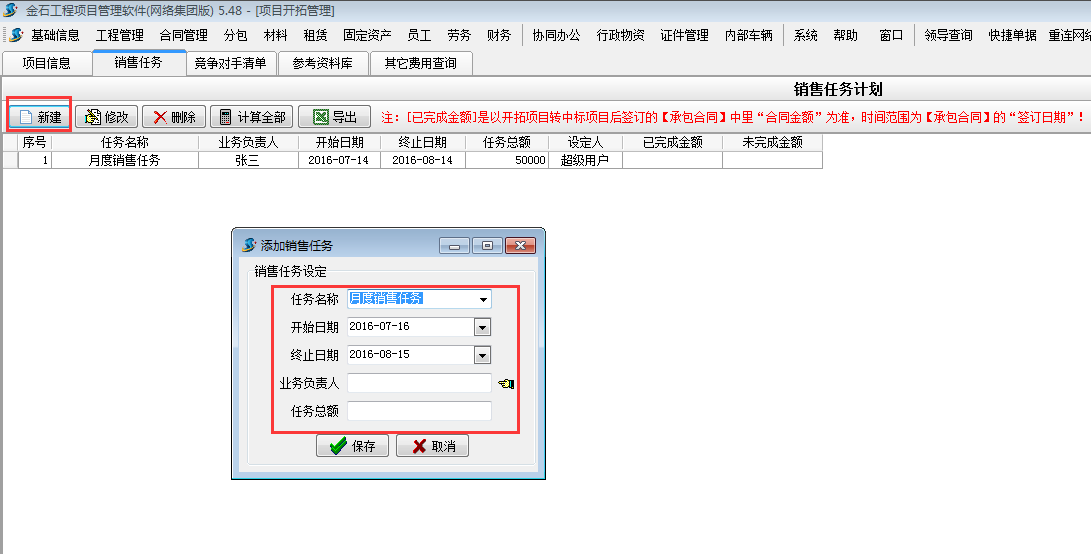Screen dimensions: 1091x554
Task: Open the 终止日期 date picker dropdown
Action: [x=482, y=355]
